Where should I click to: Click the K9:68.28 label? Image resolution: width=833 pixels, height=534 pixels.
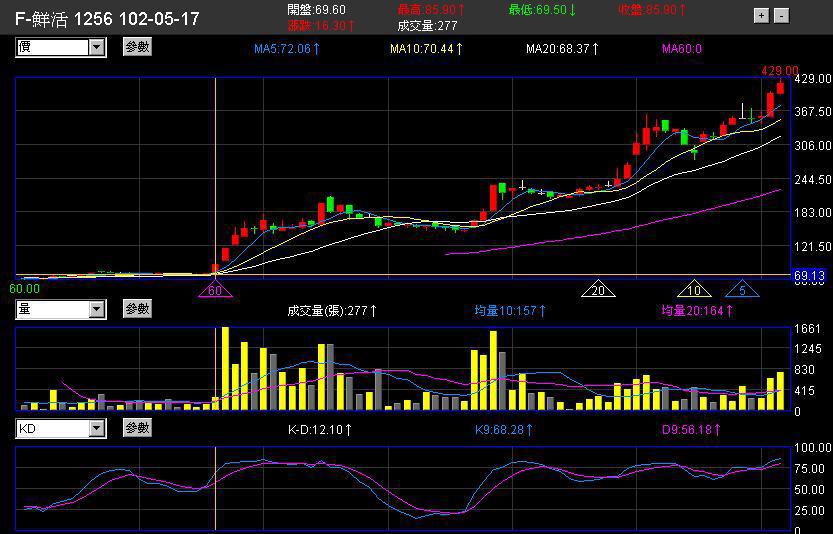click(x=504, y=429)
